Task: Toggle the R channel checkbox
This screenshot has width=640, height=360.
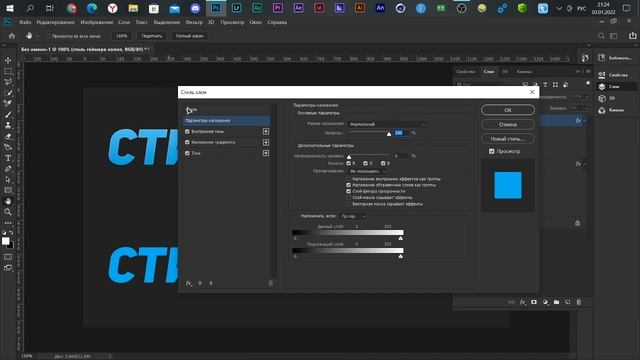Action: click(x=349, y=163)
